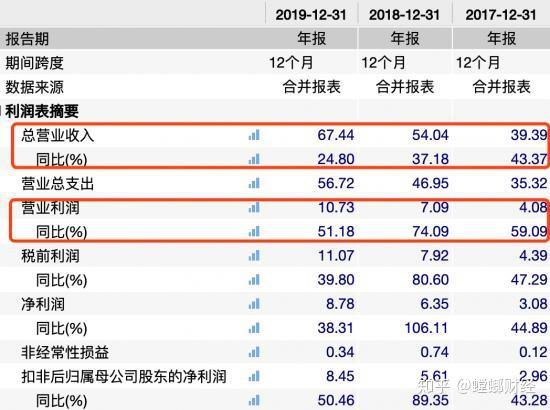Select revenue growth value 24.80
This screenshot has height=410, width=550.
pos(336,159)
